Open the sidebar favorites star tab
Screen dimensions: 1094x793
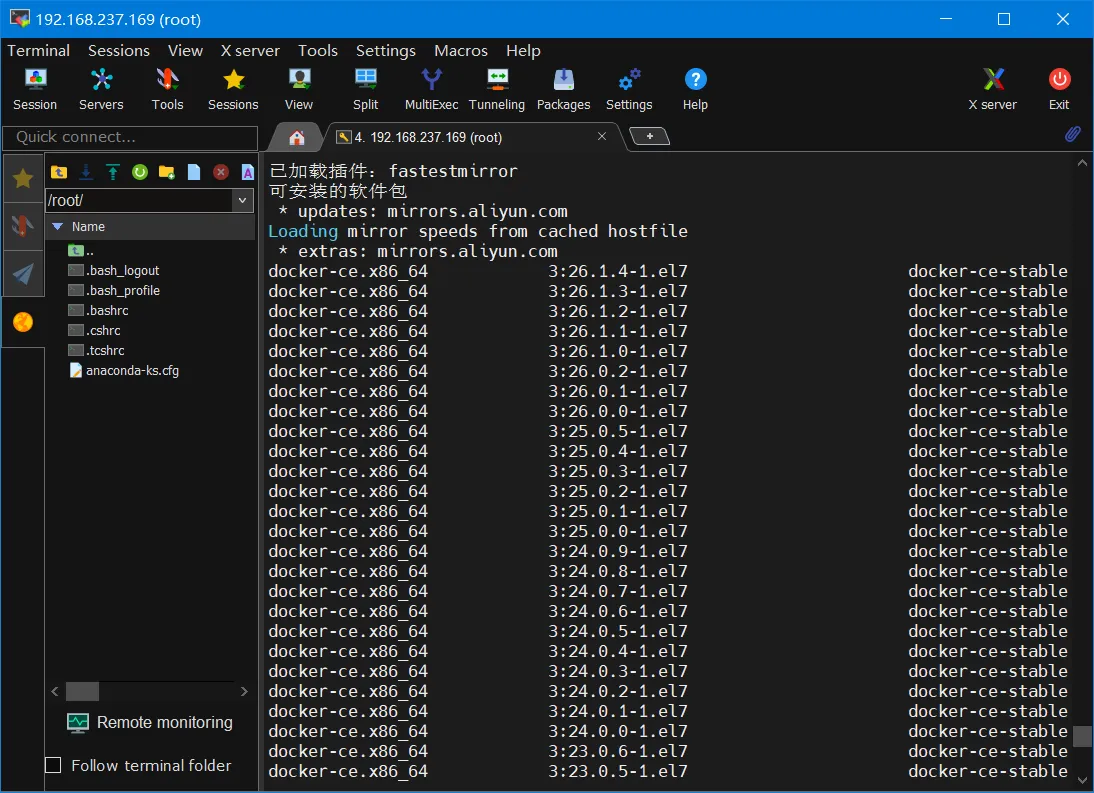(x=23, y=179)
